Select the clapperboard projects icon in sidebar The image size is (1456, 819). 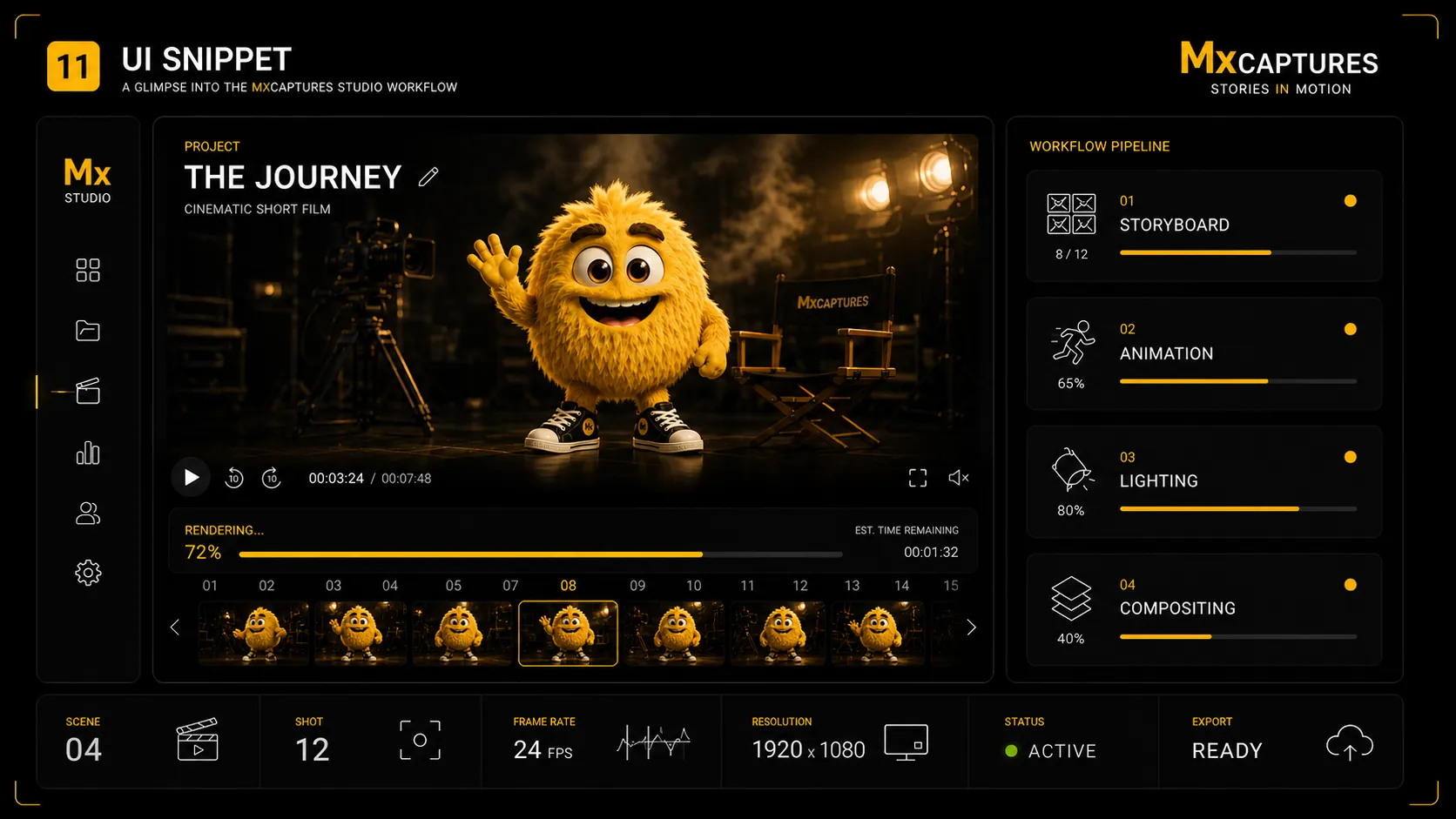pos(88,392)
